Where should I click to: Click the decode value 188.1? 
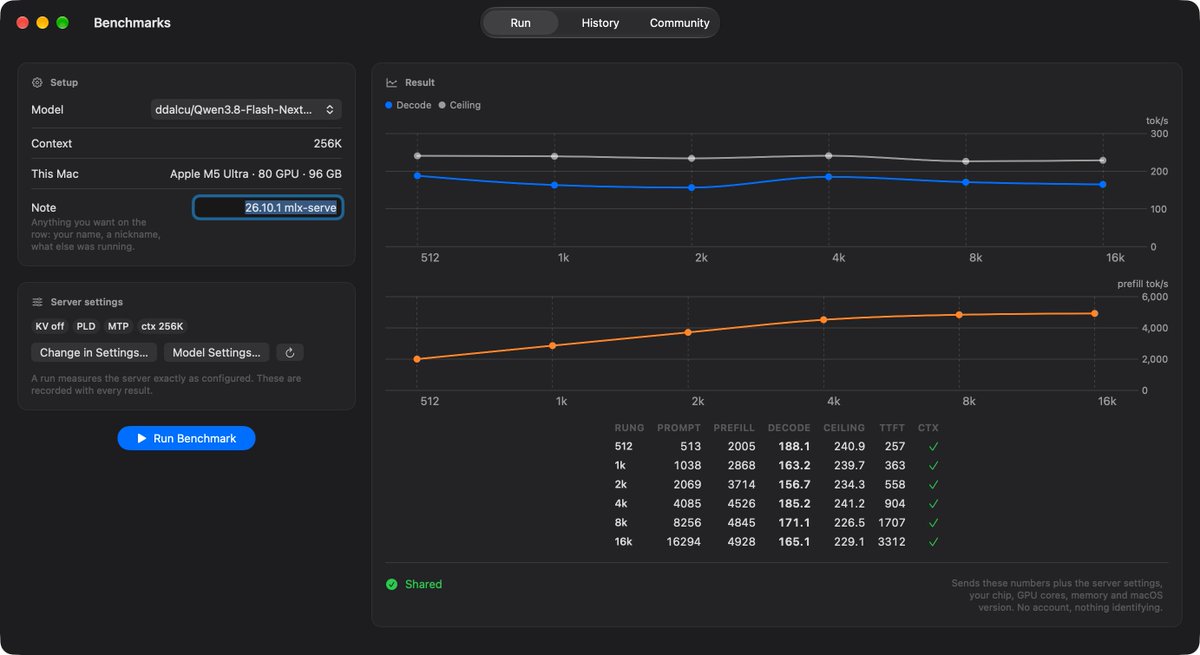[792, 447]
